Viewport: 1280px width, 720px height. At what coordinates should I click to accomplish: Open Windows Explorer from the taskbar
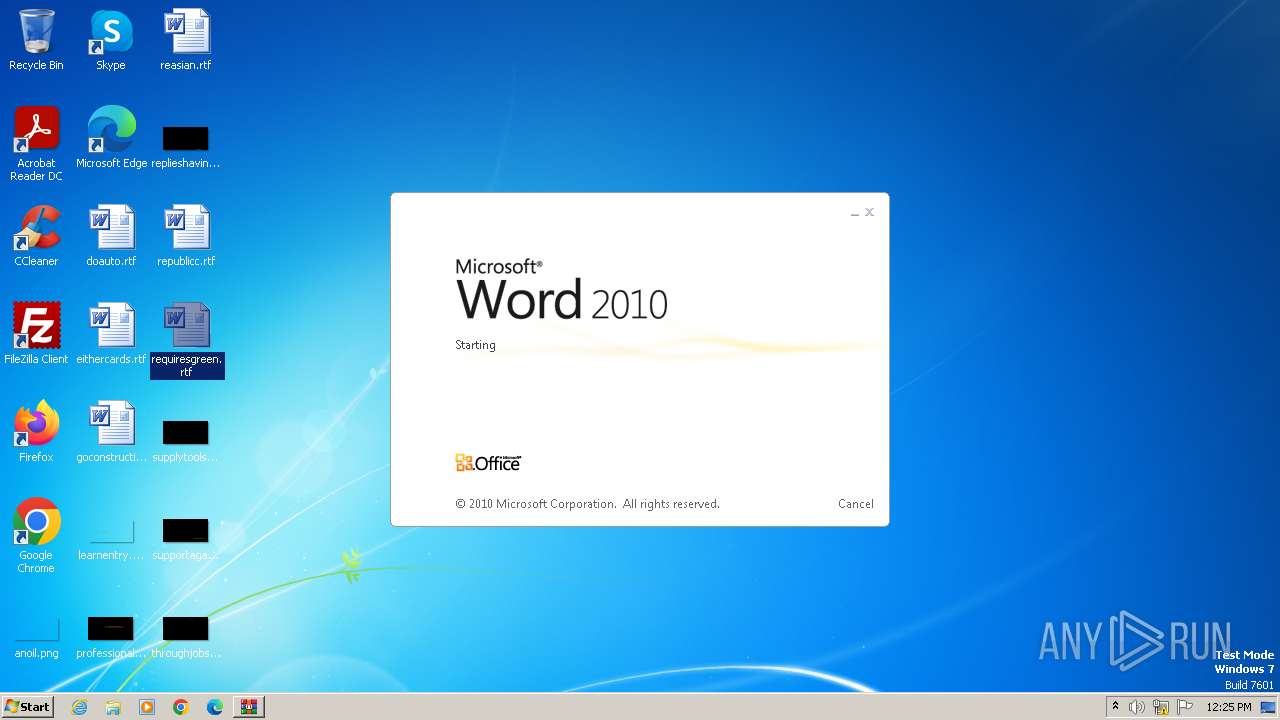113,707
